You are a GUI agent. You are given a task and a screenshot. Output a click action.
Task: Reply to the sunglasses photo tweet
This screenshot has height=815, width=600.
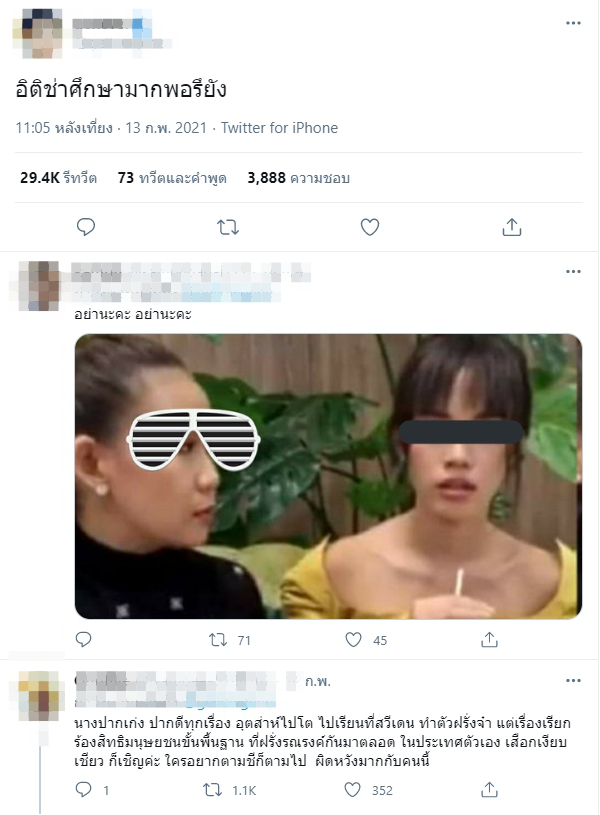[x=84, y=640]
